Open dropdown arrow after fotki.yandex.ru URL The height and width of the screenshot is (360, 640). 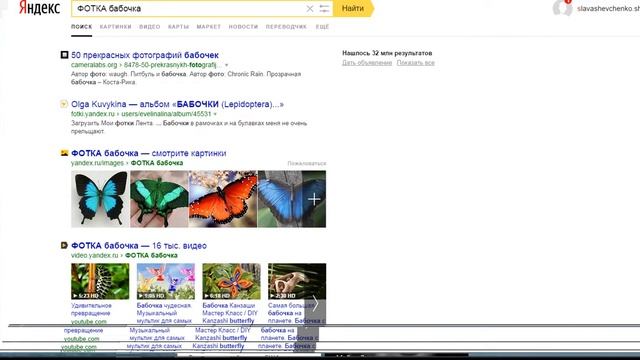[x=215, y=114]
